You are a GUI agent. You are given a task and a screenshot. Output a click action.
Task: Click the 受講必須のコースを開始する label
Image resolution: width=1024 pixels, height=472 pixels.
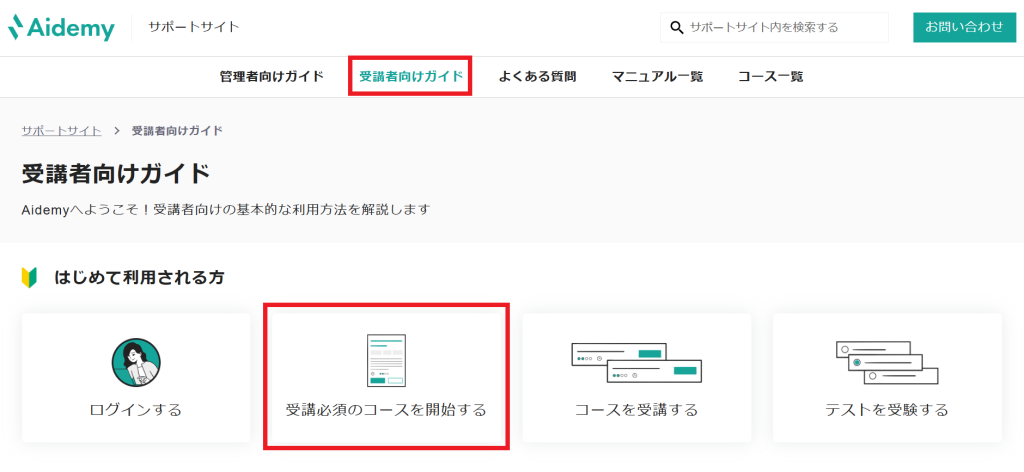pos(386,410)
